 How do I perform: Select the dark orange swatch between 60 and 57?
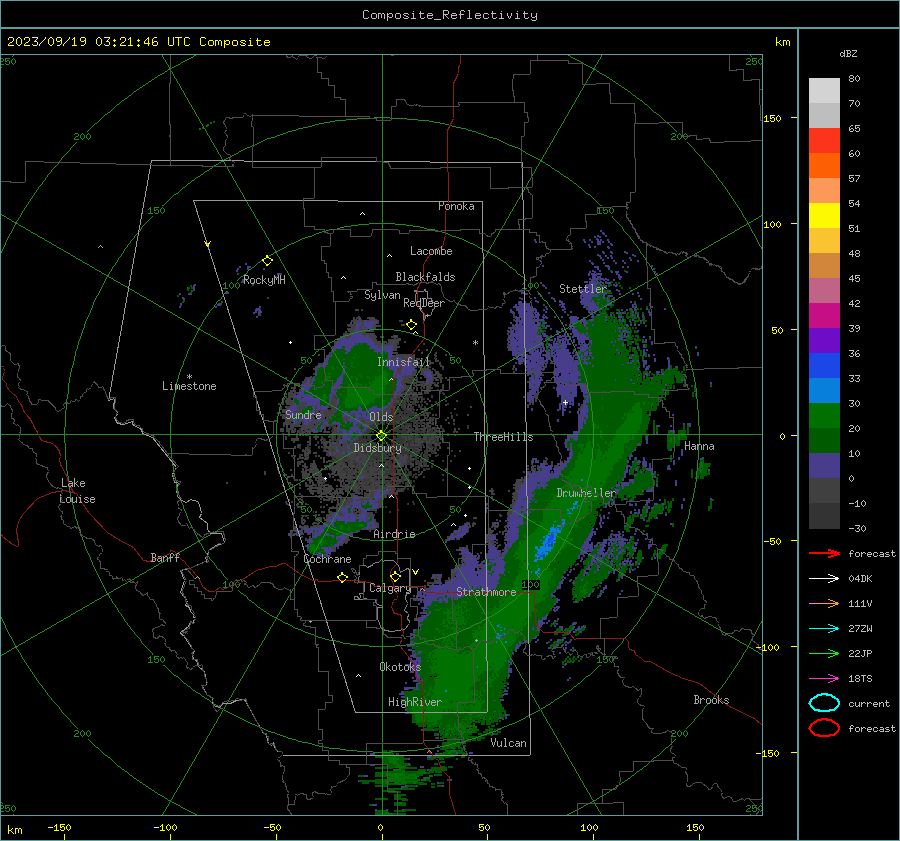[x=824, y=165]
